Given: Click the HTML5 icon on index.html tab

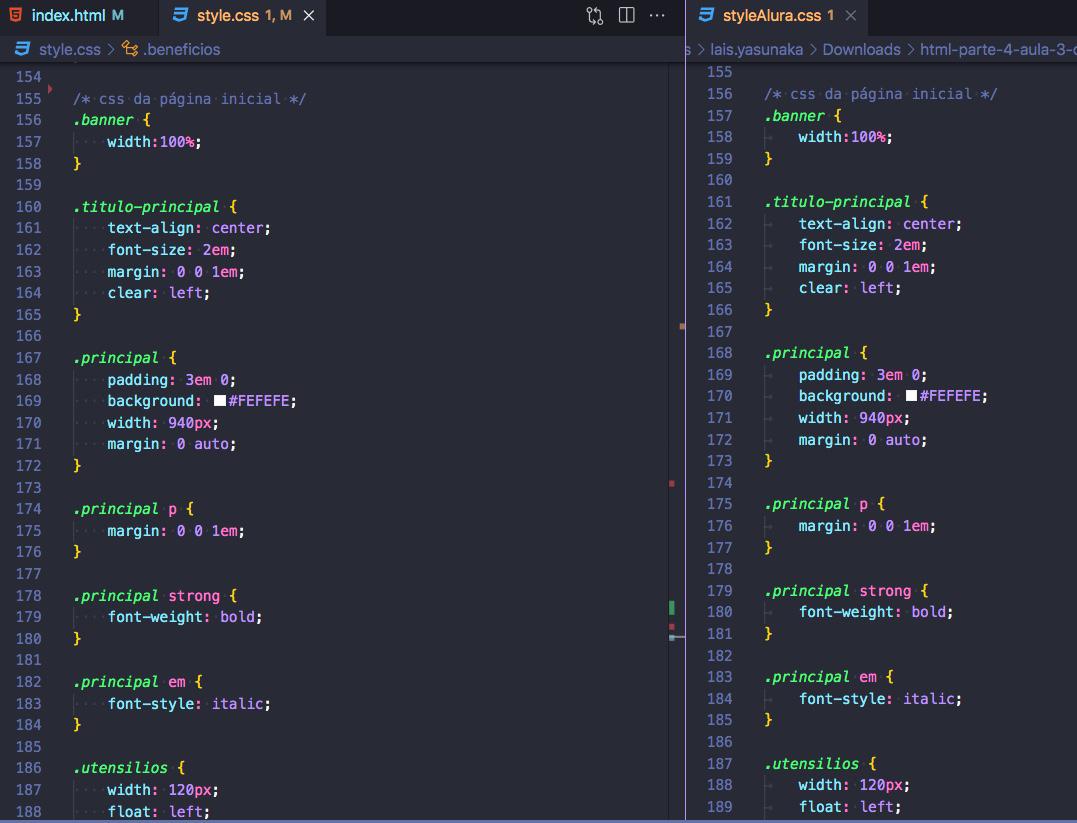Looking at the screenshot, I should 15,14.
